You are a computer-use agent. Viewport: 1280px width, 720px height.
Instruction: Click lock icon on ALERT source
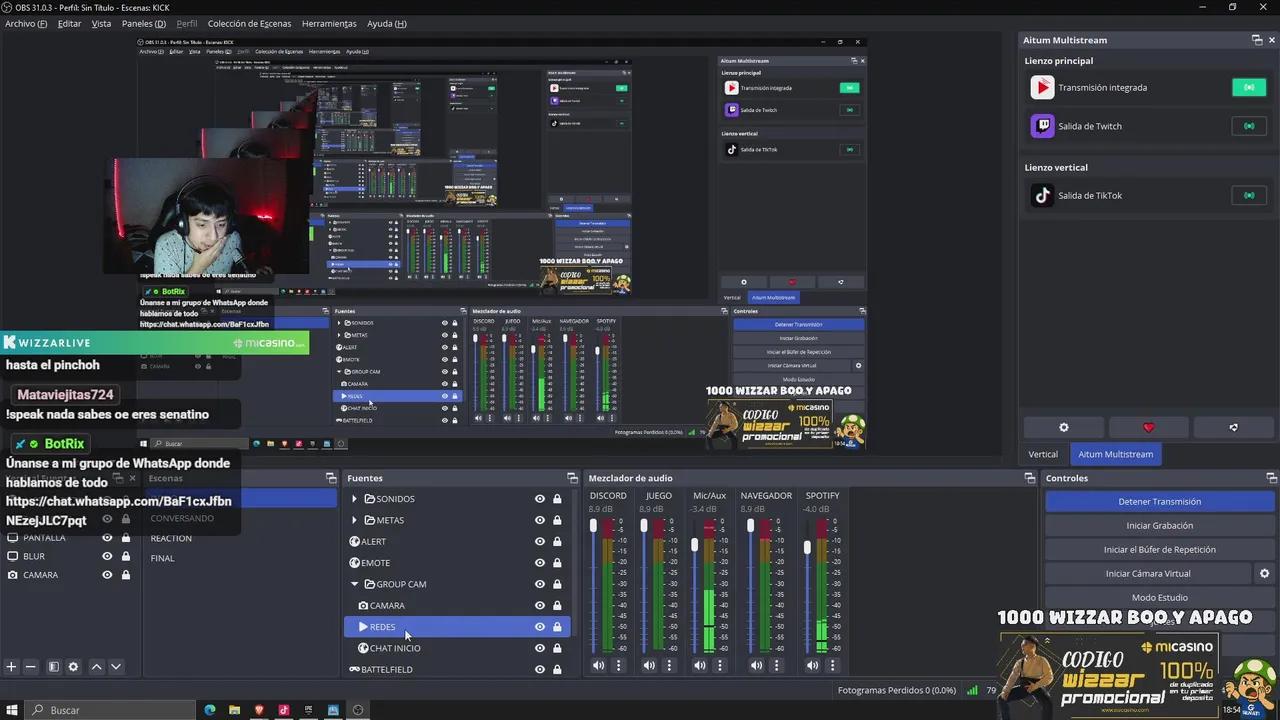click(x=557, y=541)
